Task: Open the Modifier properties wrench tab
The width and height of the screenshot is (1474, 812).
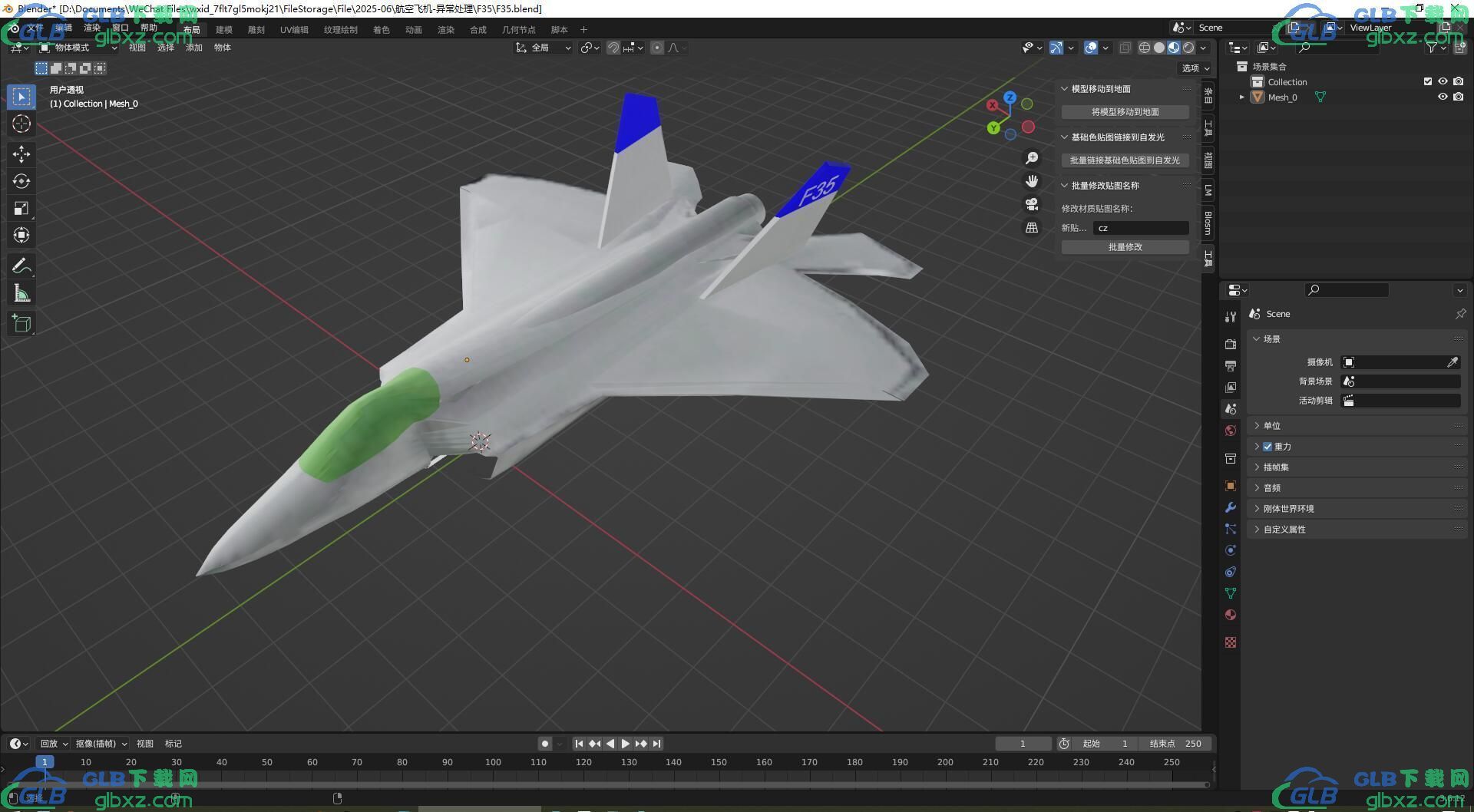Action: [1231, 507]
